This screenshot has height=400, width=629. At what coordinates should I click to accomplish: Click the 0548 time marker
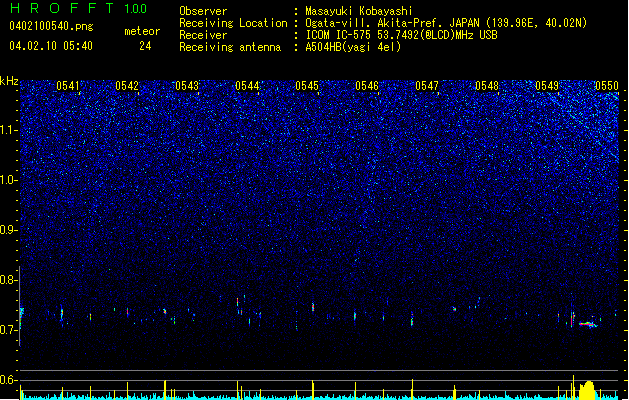pos(487,86)
